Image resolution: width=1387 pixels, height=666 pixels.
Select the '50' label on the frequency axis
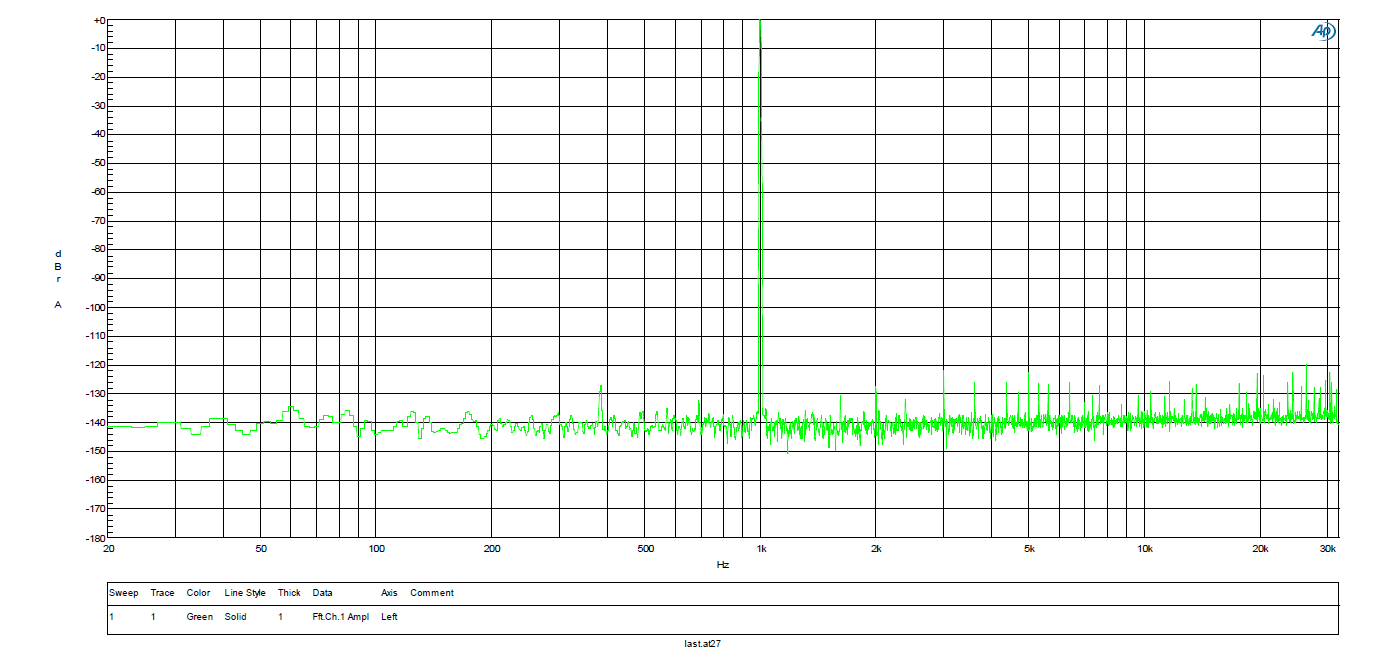(261, 549)
